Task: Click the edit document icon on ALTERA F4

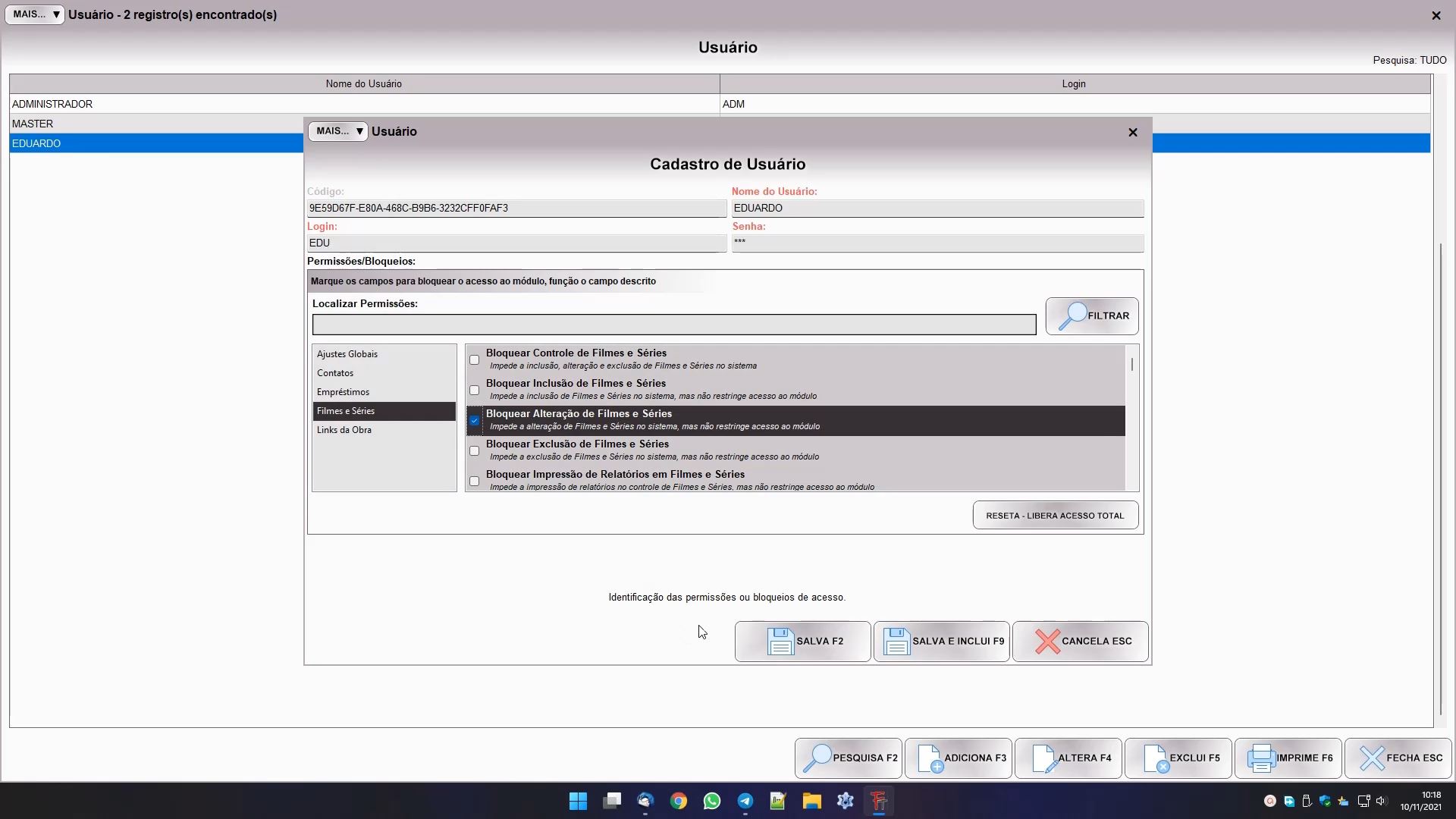Action: click(1044, 758)
